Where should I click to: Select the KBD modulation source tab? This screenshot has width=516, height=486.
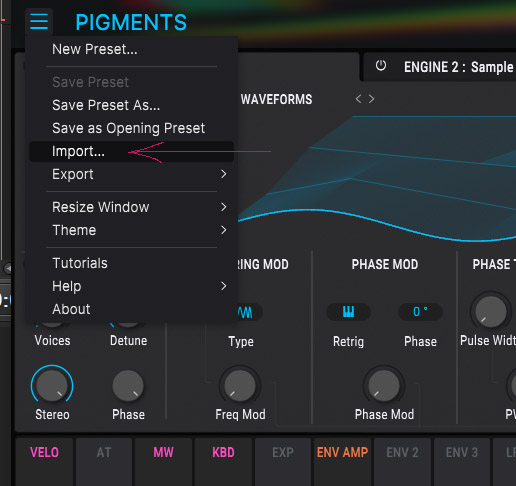point(223,462)
